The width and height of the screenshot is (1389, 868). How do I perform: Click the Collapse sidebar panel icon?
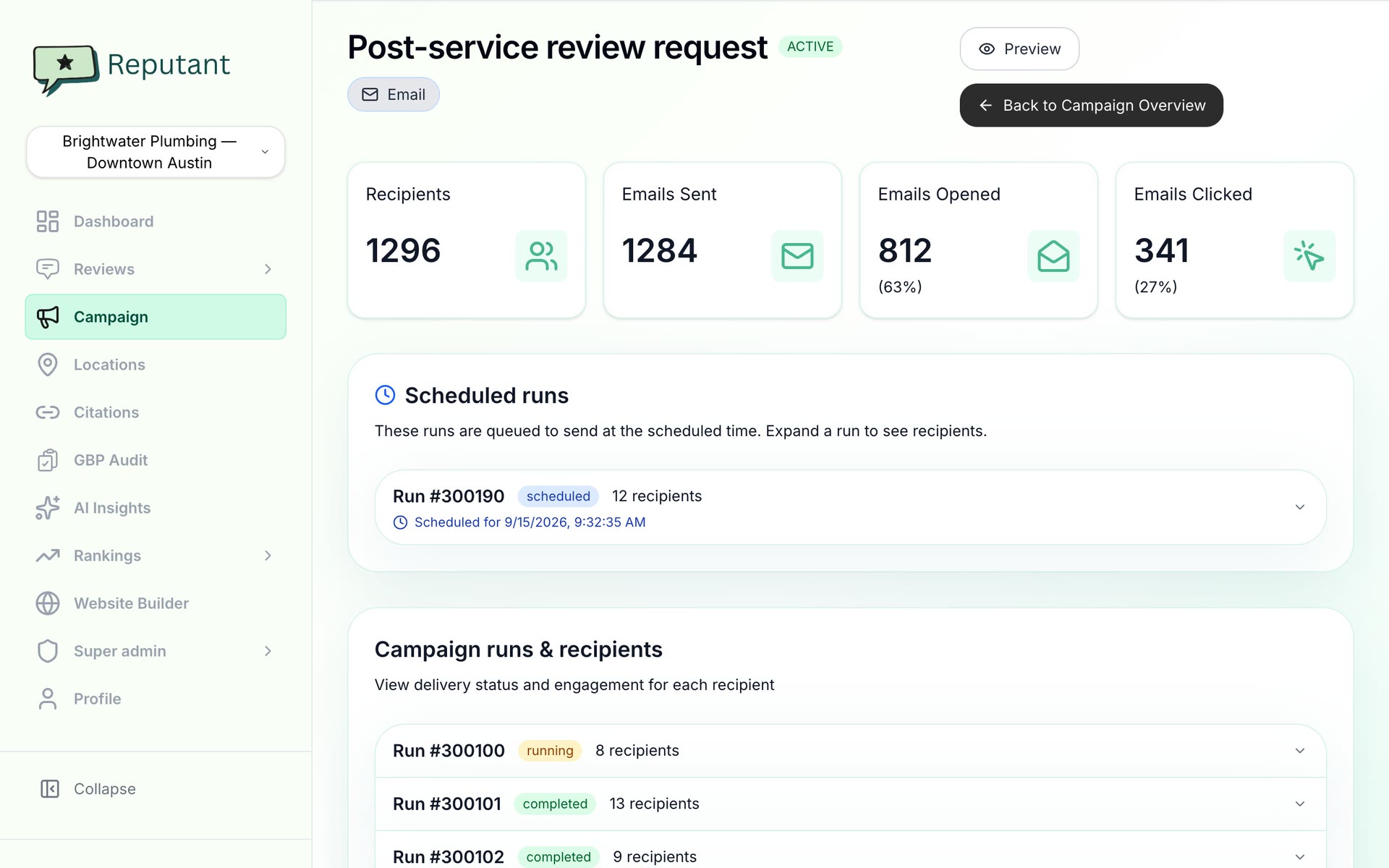point(50,788)
